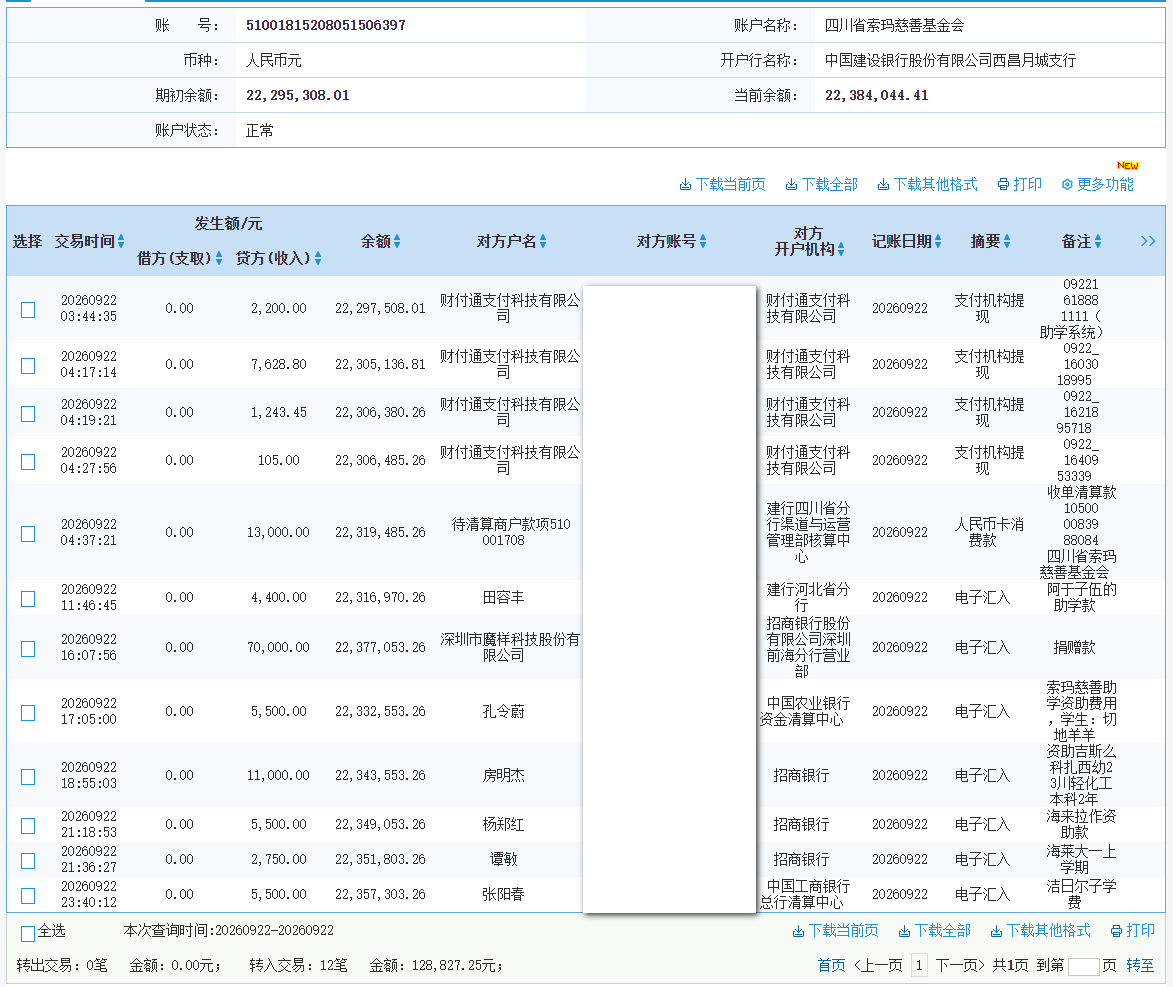Sort by 借方(支取) column arrows
The height and width of the screenshot is (987, 1173).
pyautogui.click(x=218, y=258)
